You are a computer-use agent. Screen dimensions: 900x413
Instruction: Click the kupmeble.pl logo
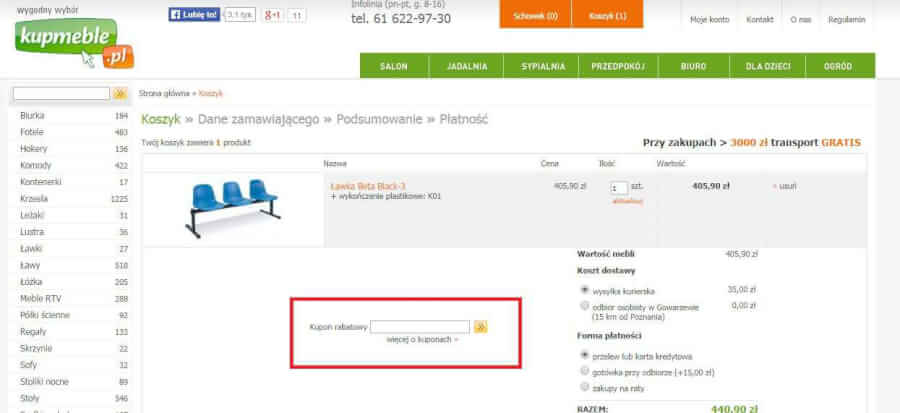point(74,44)
